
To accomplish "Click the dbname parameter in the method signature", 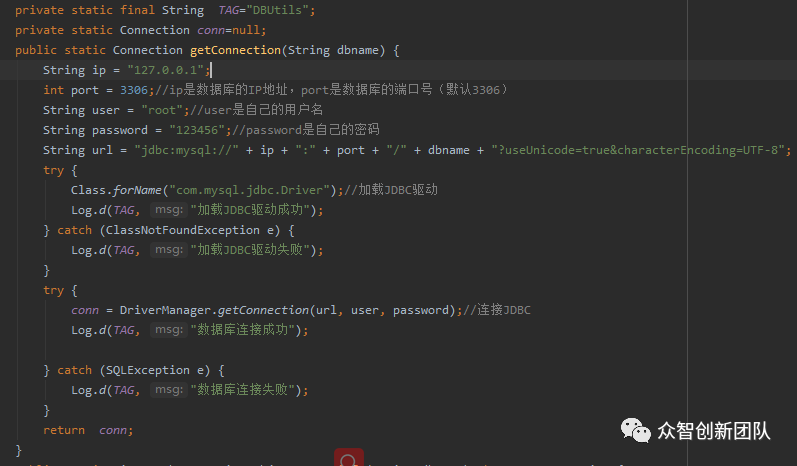I will coord(357,50).
